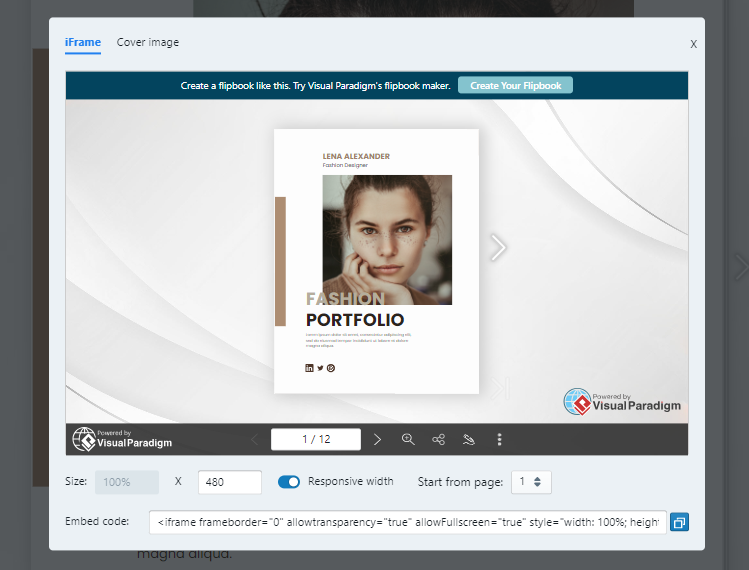This screenshot has height=570, width=749.
Task: Click the Powered by Visual Paradigm watermark logo
Action: [622, 401]
